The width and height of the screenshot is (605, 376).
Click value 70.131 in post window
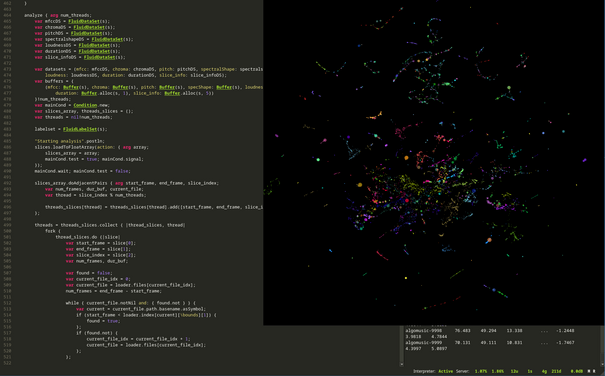[x=462, y=342]
